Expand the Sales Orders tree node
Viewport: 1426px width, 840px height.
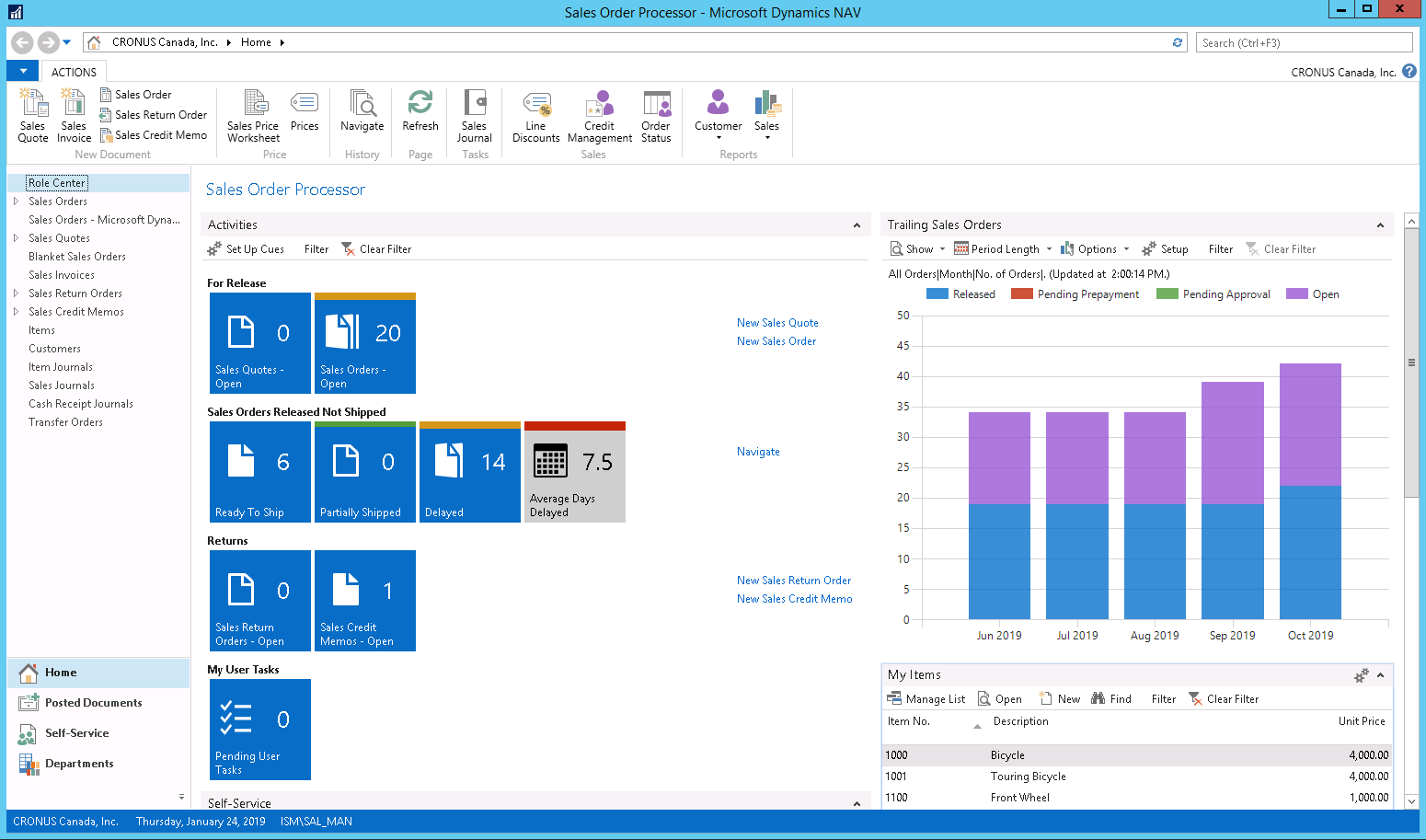[x=16, y=201]
